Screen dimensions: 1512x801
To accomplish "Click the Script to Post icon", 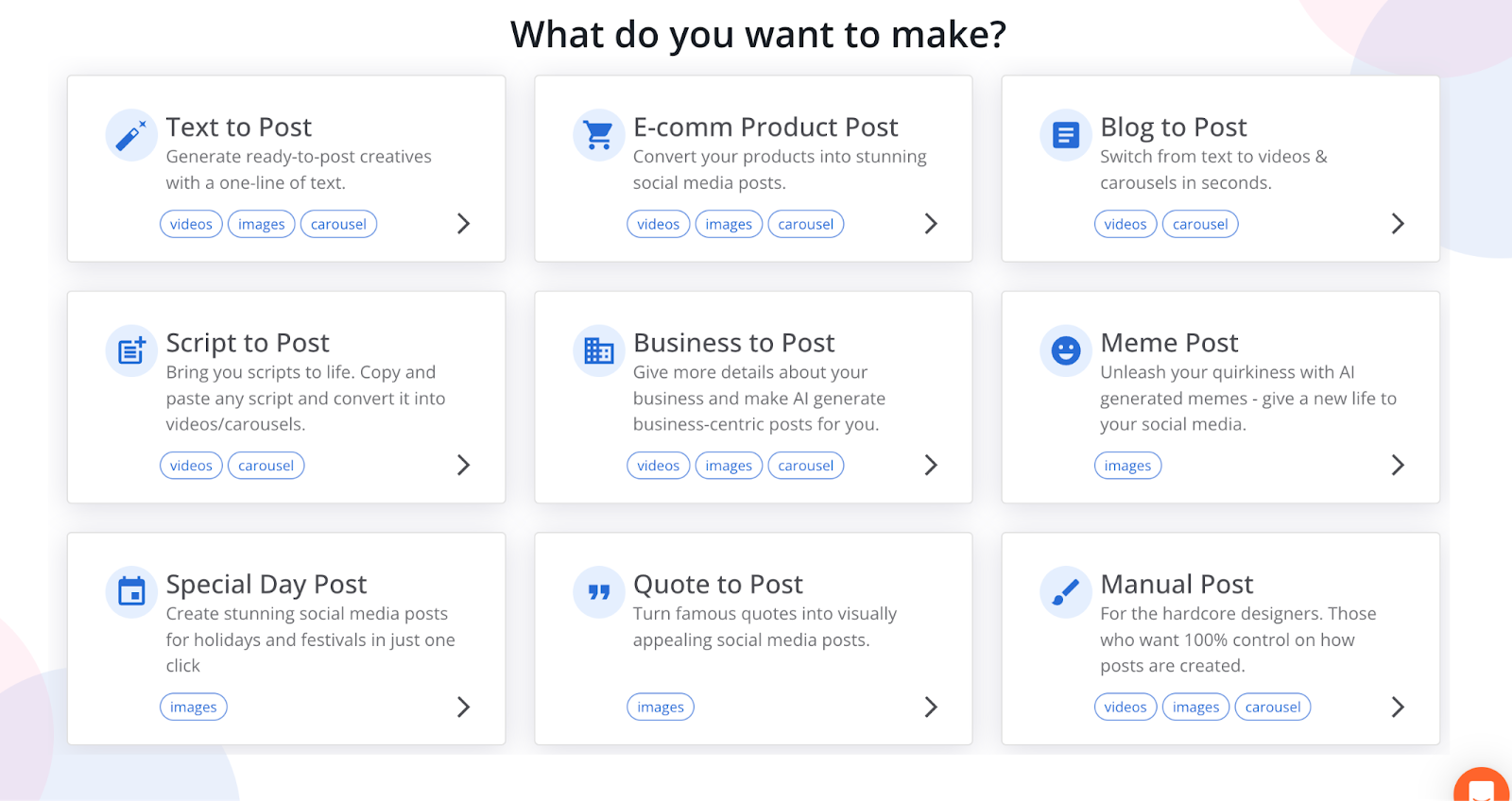I will (x=131, y=350).
